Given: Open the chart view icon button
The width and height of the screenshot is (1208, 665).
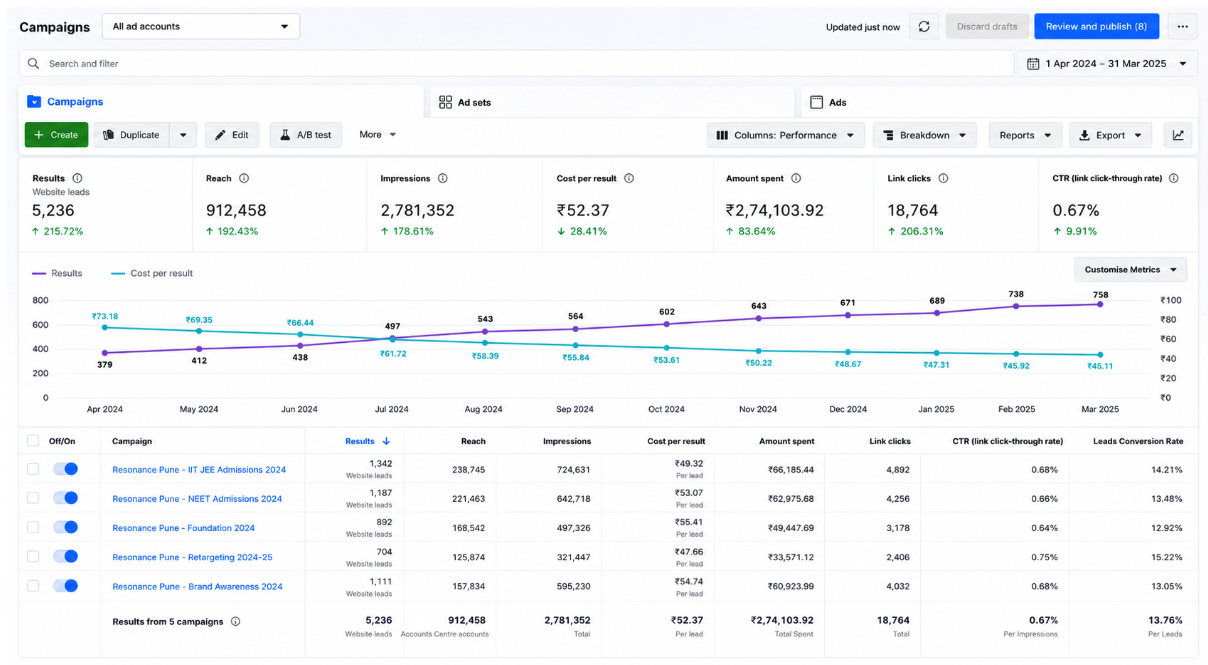Looking at the screenshot, I should [x=1178, y=135].
